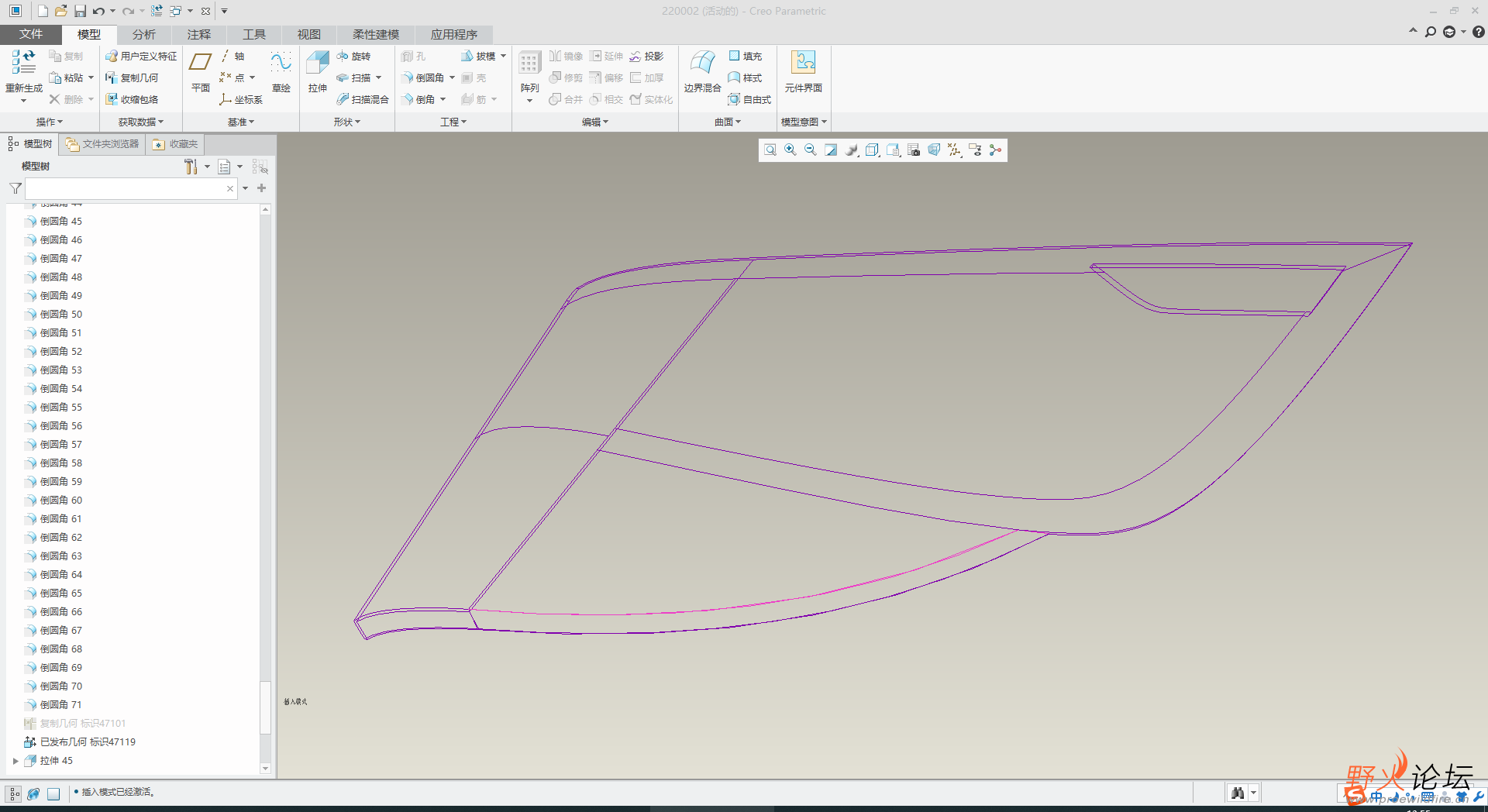Toggle the web browser display in status bar

click(x=33, y=793)
